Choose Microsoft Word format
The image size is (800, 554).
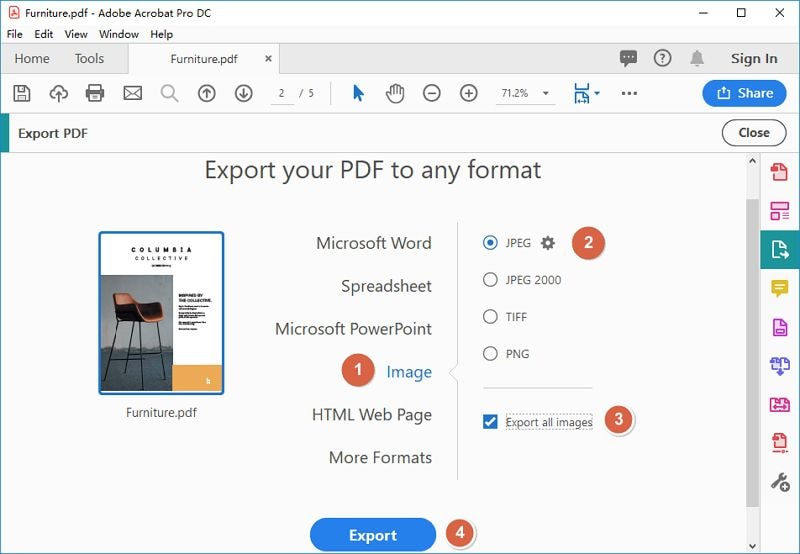click(x=374, y=243)
